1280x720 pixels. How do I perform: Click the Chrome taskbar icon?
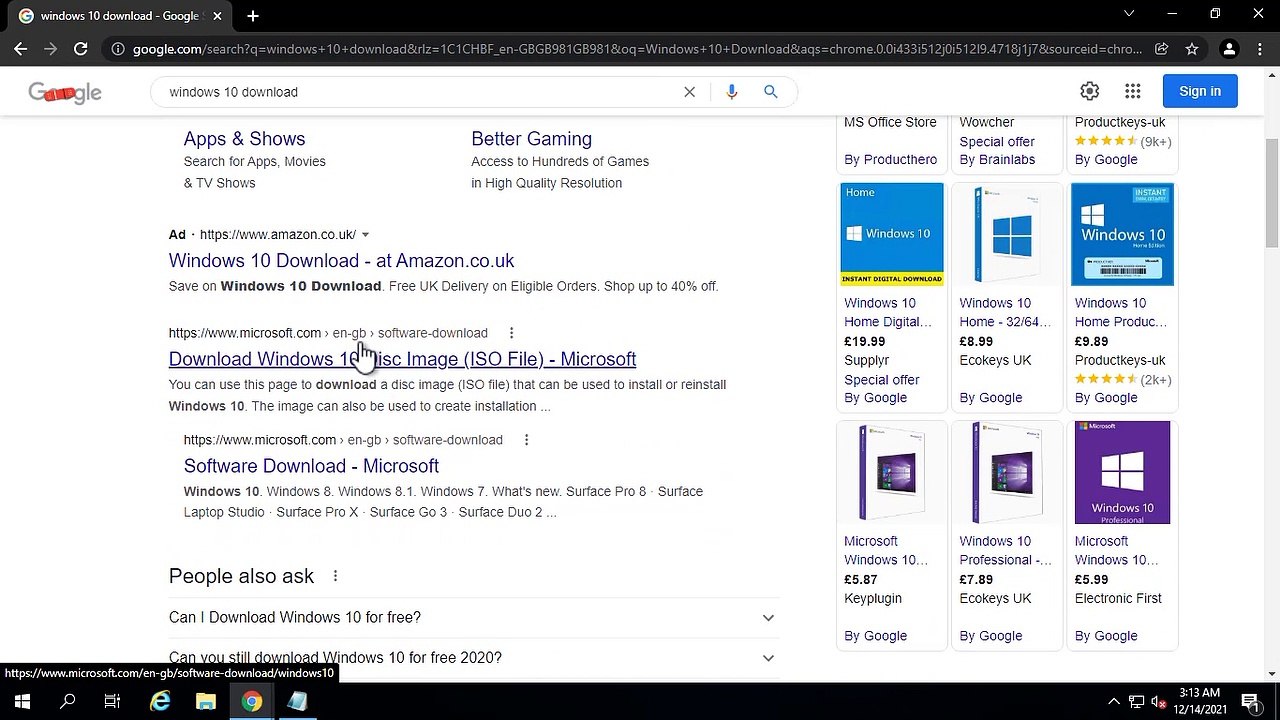click(x=252, y=701)
